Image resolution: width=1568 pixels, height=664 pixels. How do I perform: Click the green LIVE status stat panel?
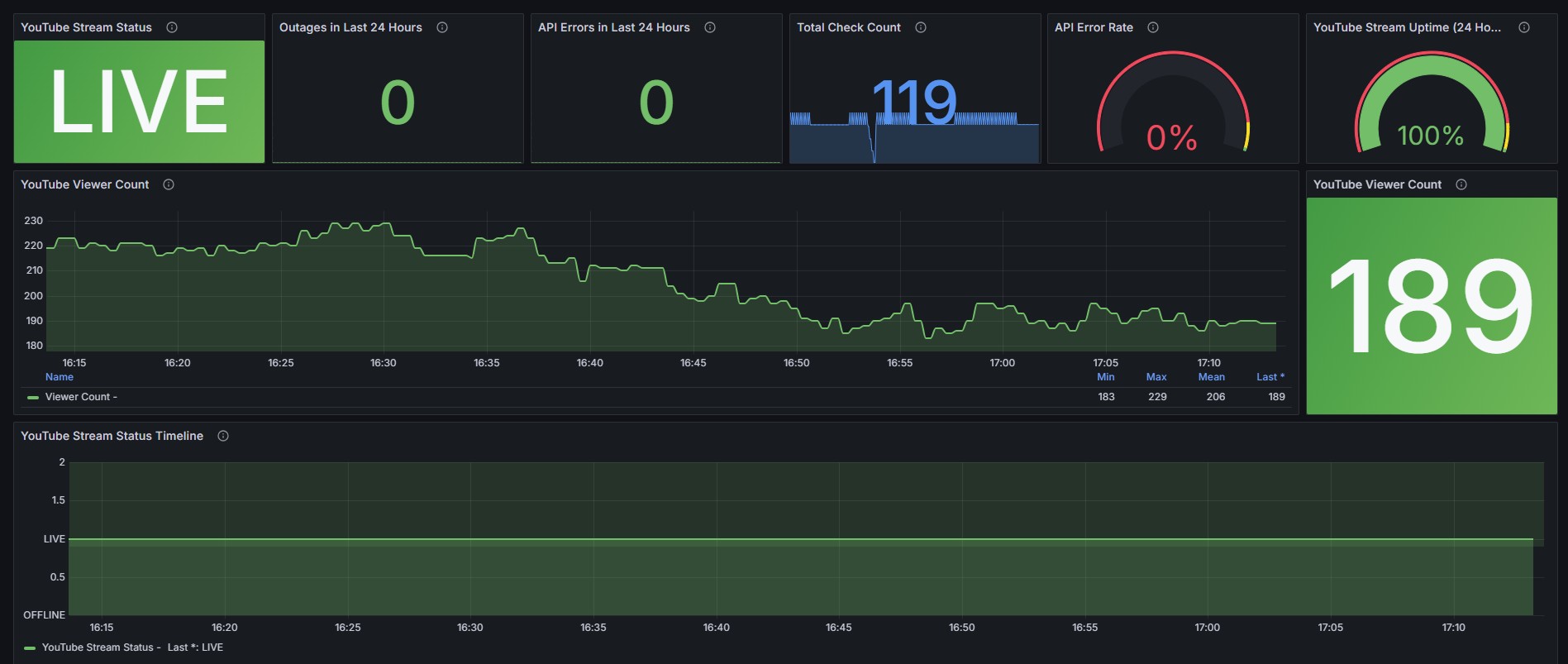[x=139, y=102]
